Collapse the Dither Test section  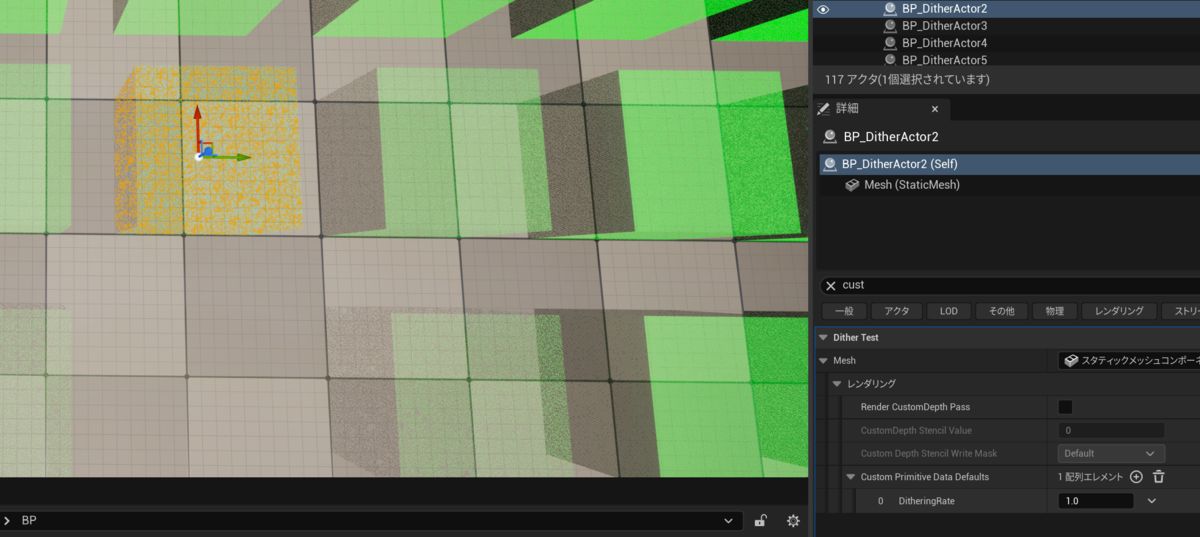[824, 338]
